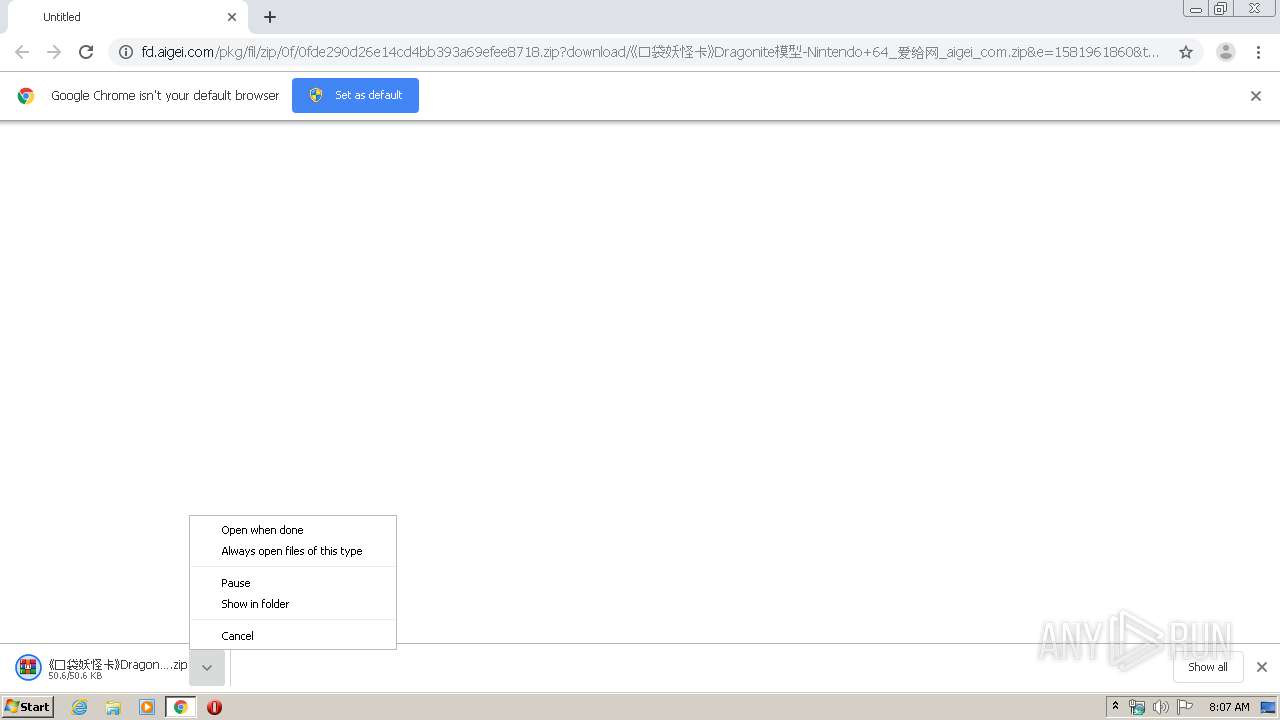Open the downloaded Dragon zip file item
Image resolution: width=1280 pixels, height=720 pixels.
tap(100, 667)
